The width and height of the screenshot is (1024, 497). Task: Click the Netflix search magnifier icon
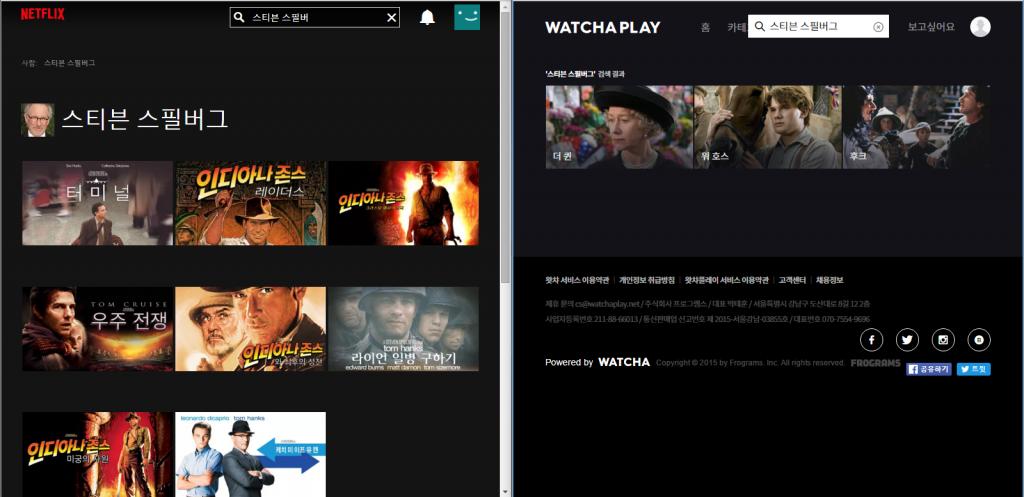tap(239, 18)
